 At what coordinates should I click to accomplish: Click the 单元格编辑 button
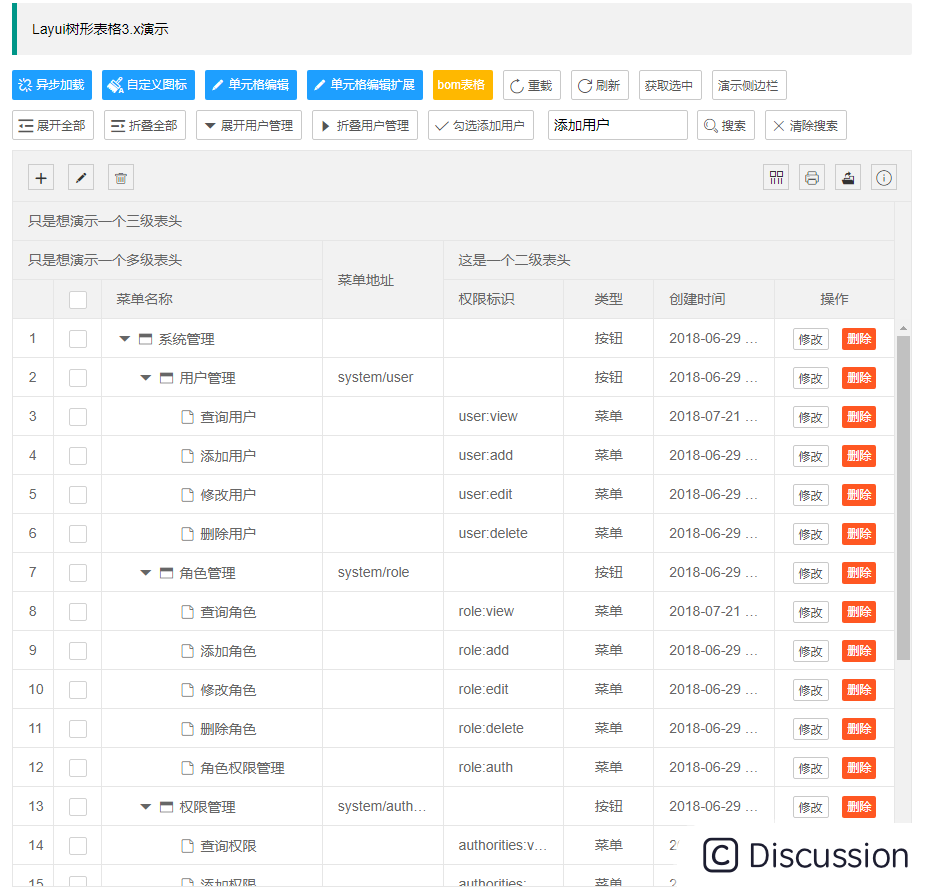(251, 85)
